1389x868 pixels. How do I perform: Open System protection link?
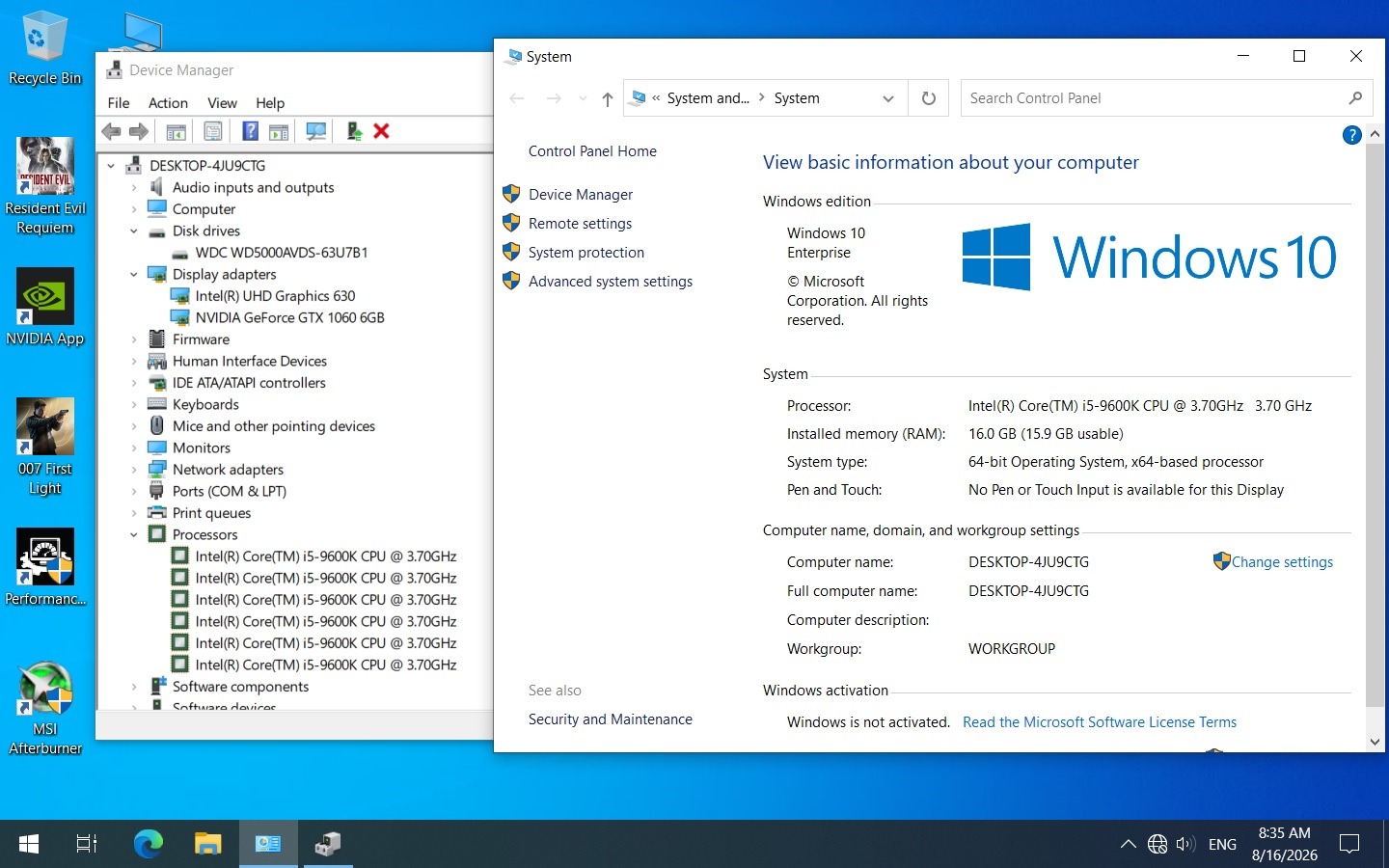pyautogui.click(x=586, y=253)
